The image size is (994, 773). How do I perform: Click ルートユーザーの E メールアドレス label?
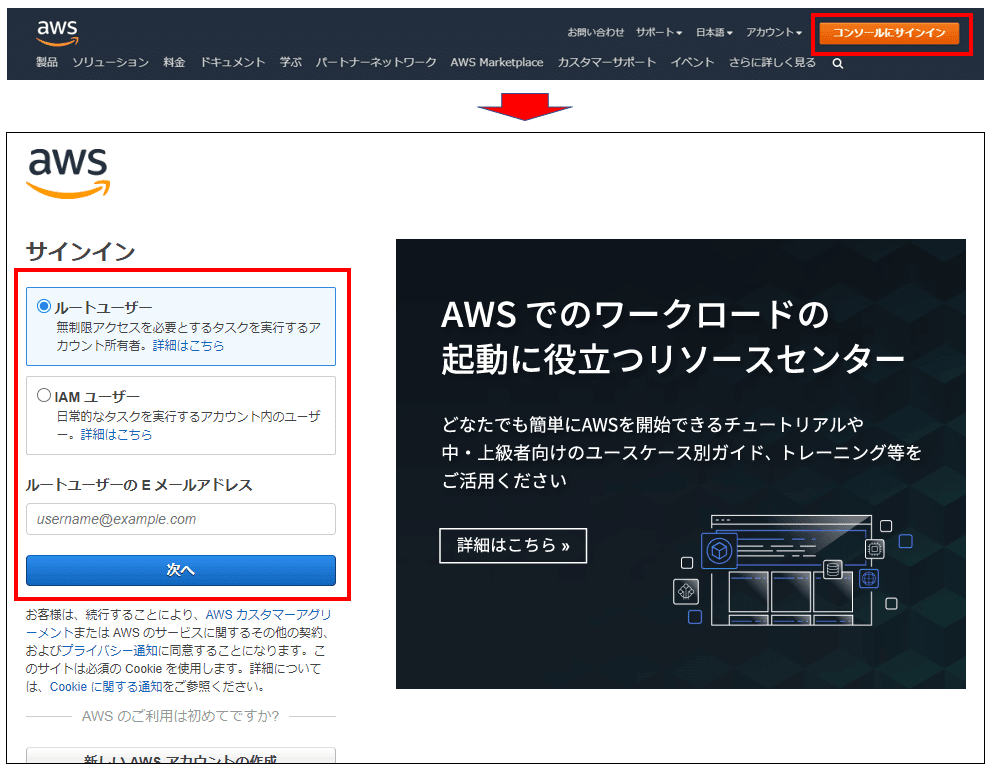[139, 485]
